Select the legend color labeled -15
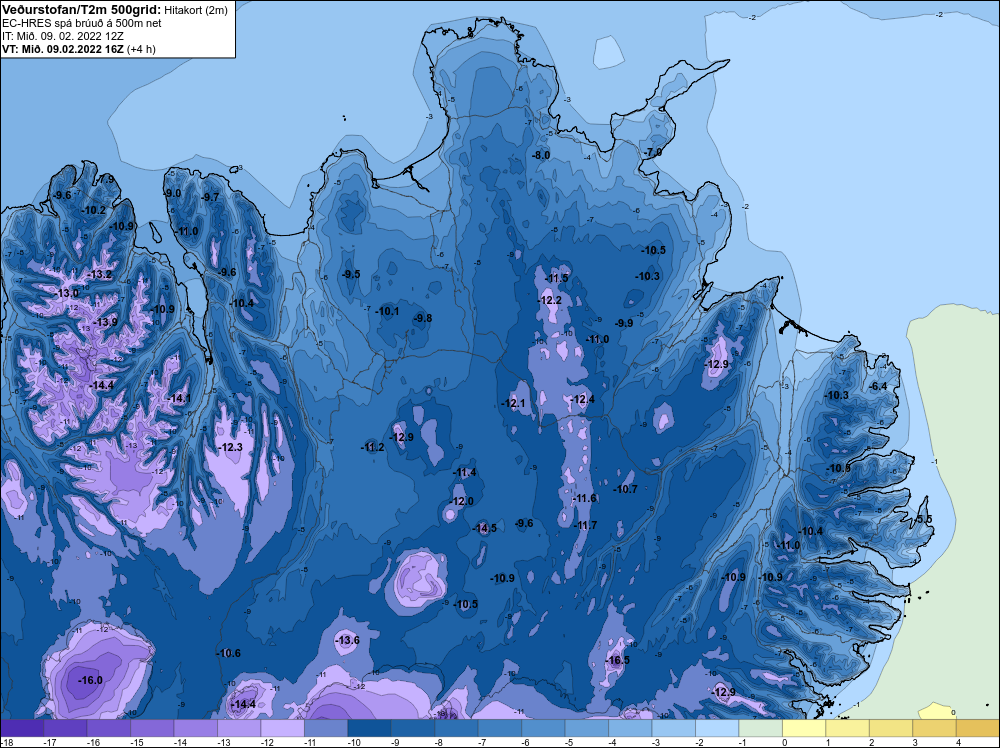Image resolution: width=1000 pixels, height=748 pixels. click(152, 728)
